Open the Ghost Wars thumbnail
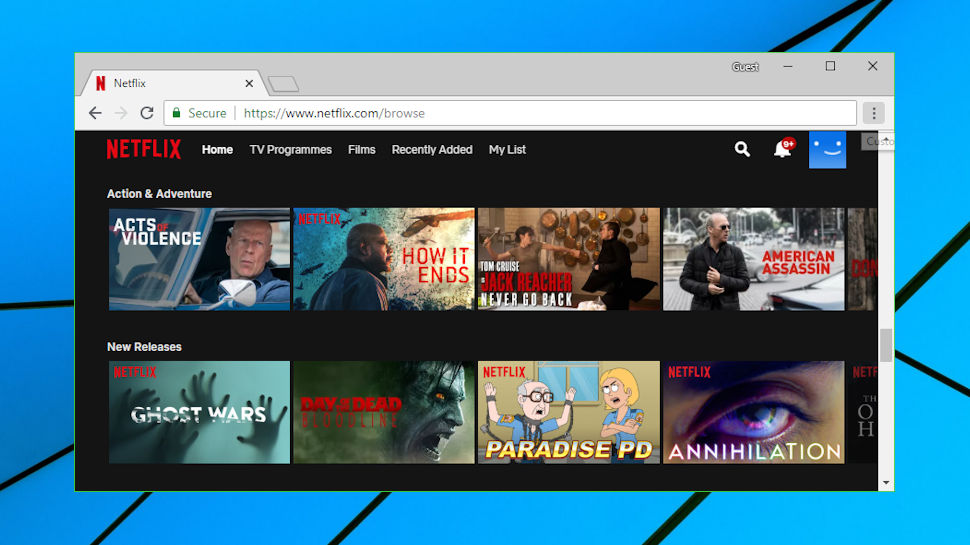The width and height of the screenshot is (970, 545). tap(199, 412)
